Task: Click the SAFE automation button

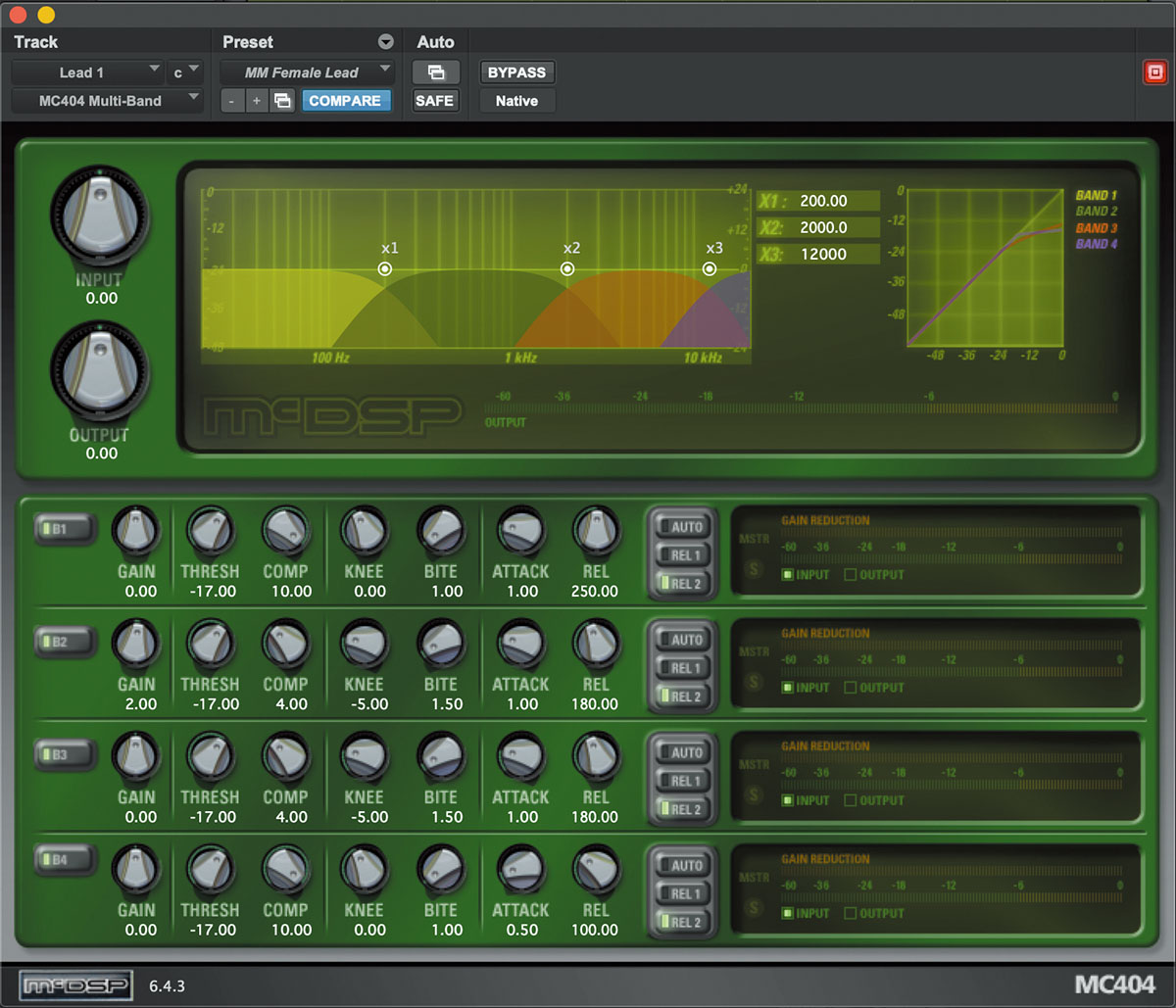Action: 435,100
